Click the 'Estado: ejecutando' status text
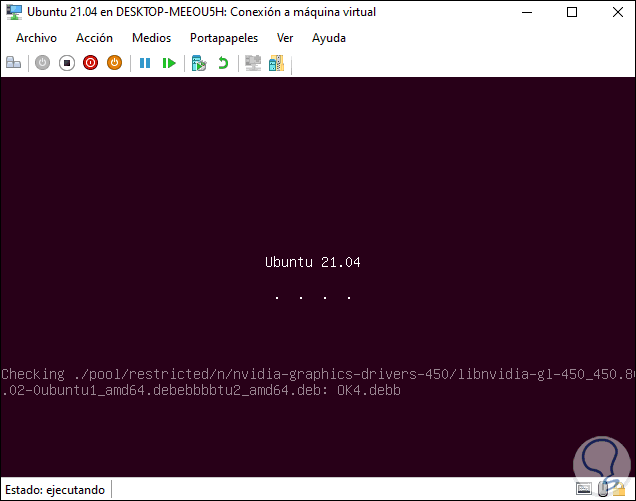 (55, 490)
